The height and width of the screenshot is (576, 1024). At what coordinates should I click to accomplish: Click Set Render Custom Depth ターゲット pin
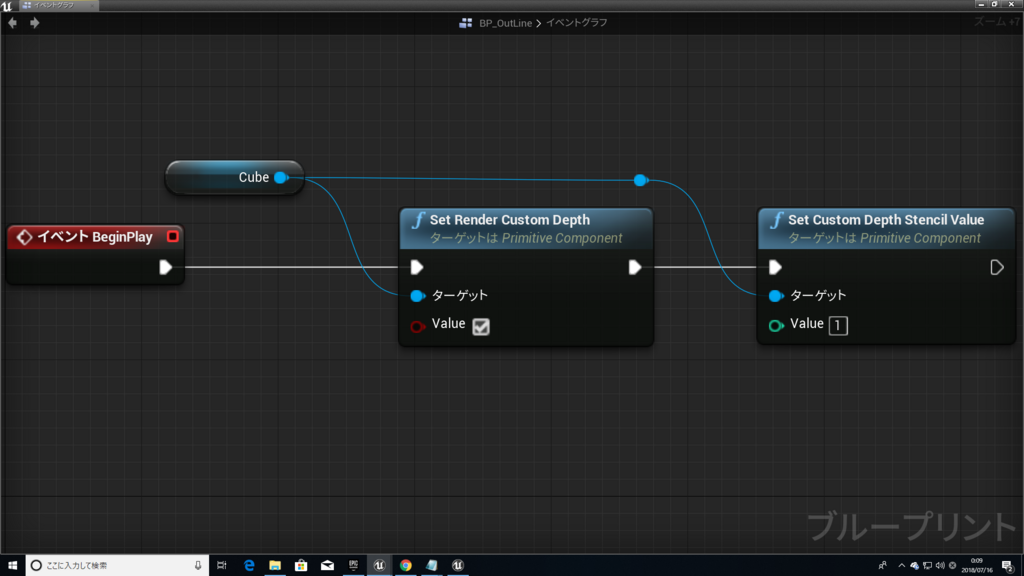(417, 296)
